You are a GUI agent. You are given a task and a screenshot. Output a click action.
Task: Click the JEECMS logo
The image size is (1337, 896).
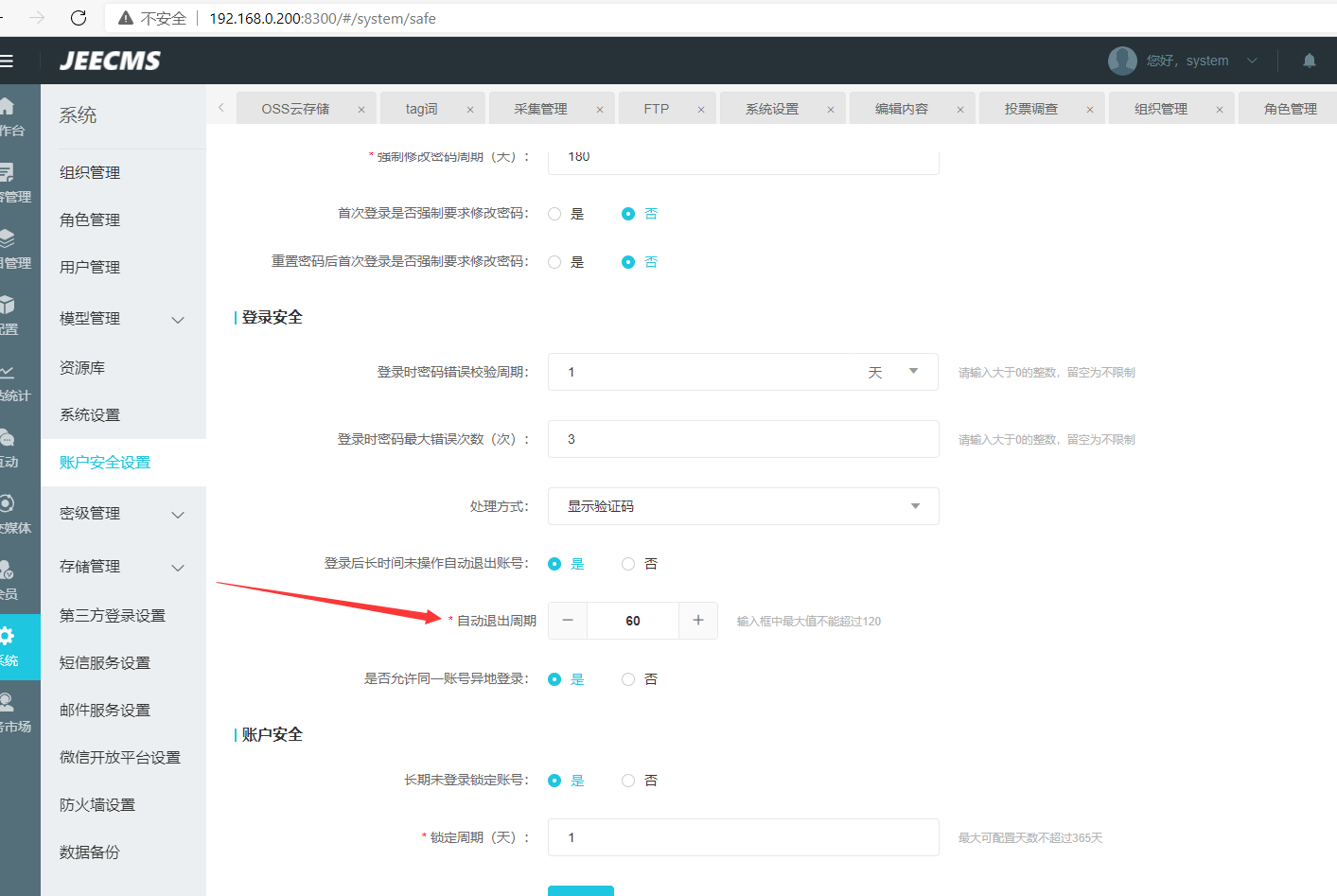[110, 61]
